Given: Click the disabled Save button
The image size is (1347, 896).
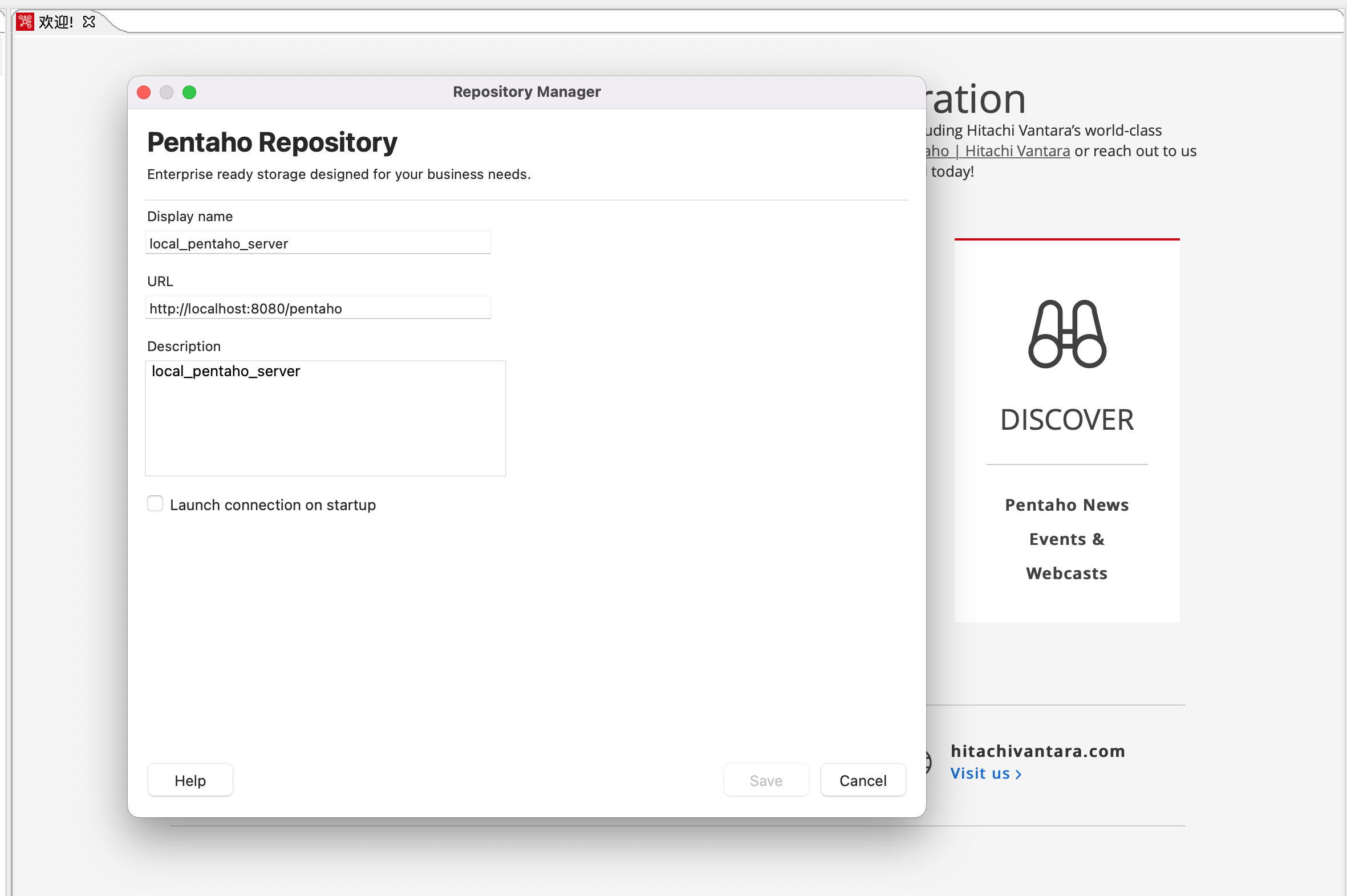Looking at the screenshot, I should coord(765,780).
